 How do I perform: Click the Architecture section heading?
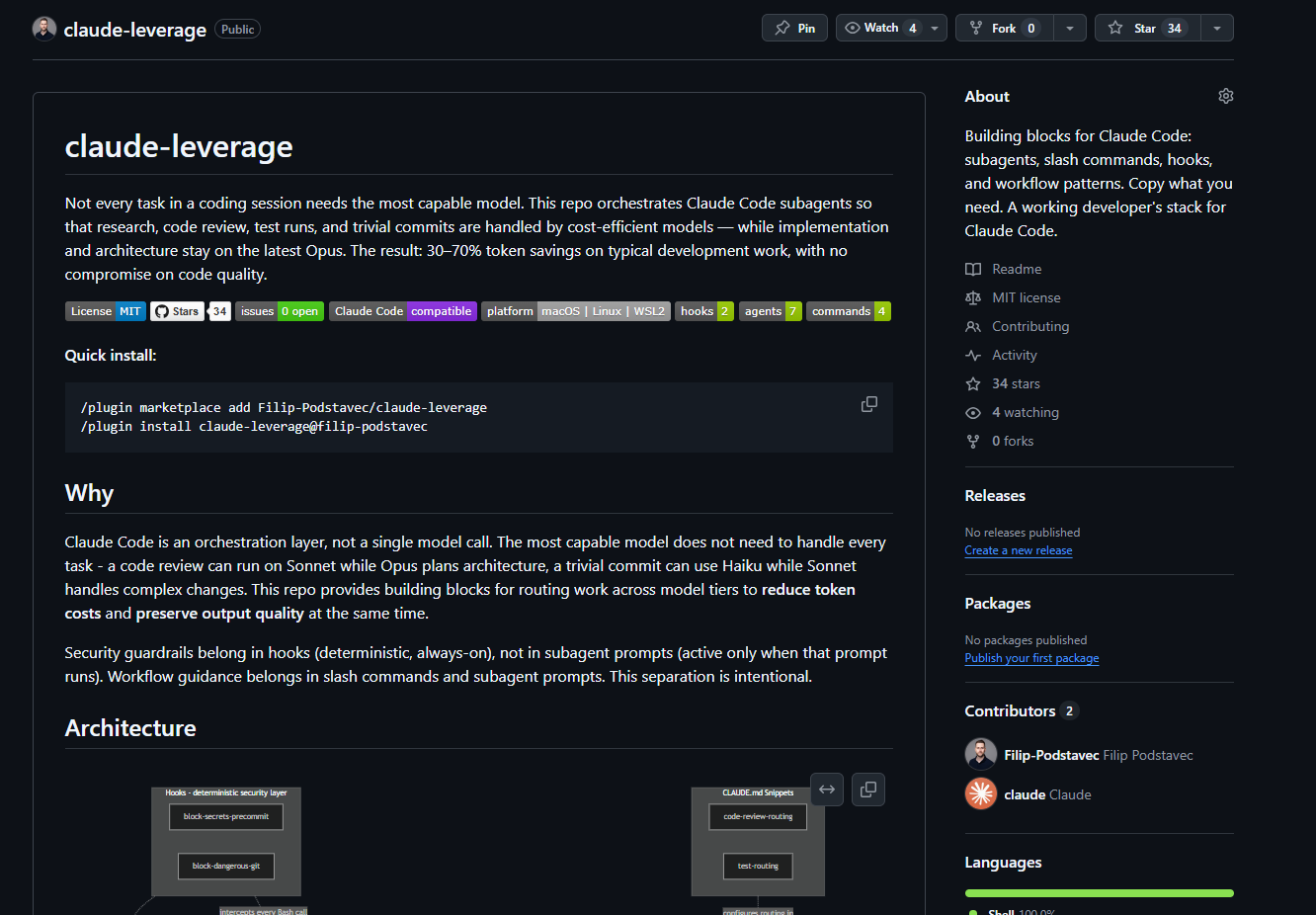pos(130,728)
